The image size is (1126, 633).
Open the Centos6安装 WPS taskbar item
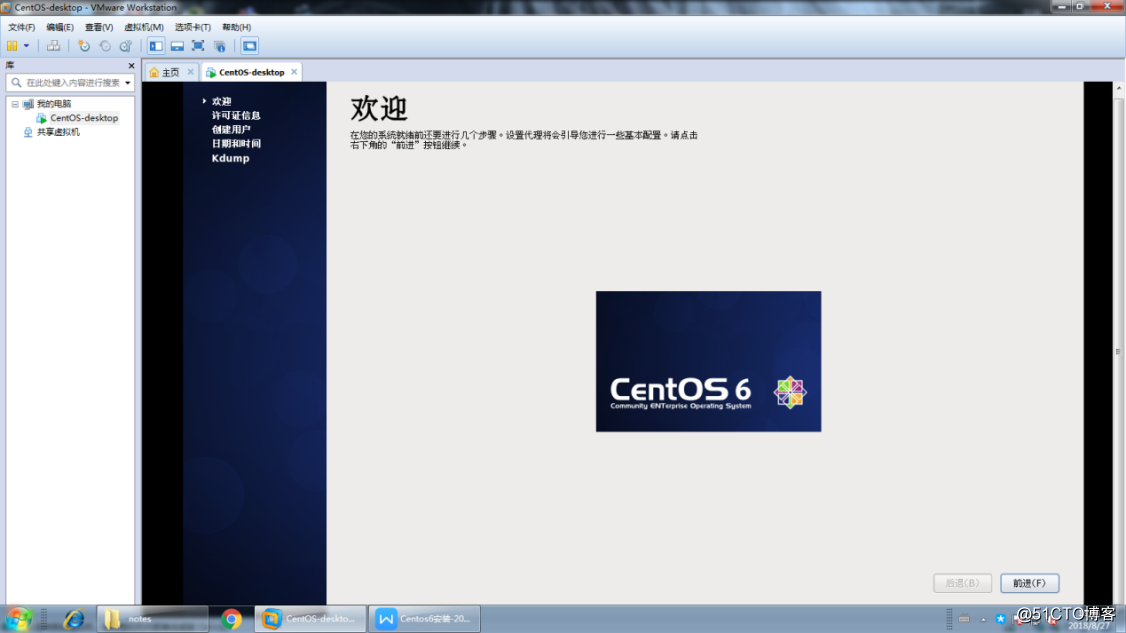(x=424, y=619)
